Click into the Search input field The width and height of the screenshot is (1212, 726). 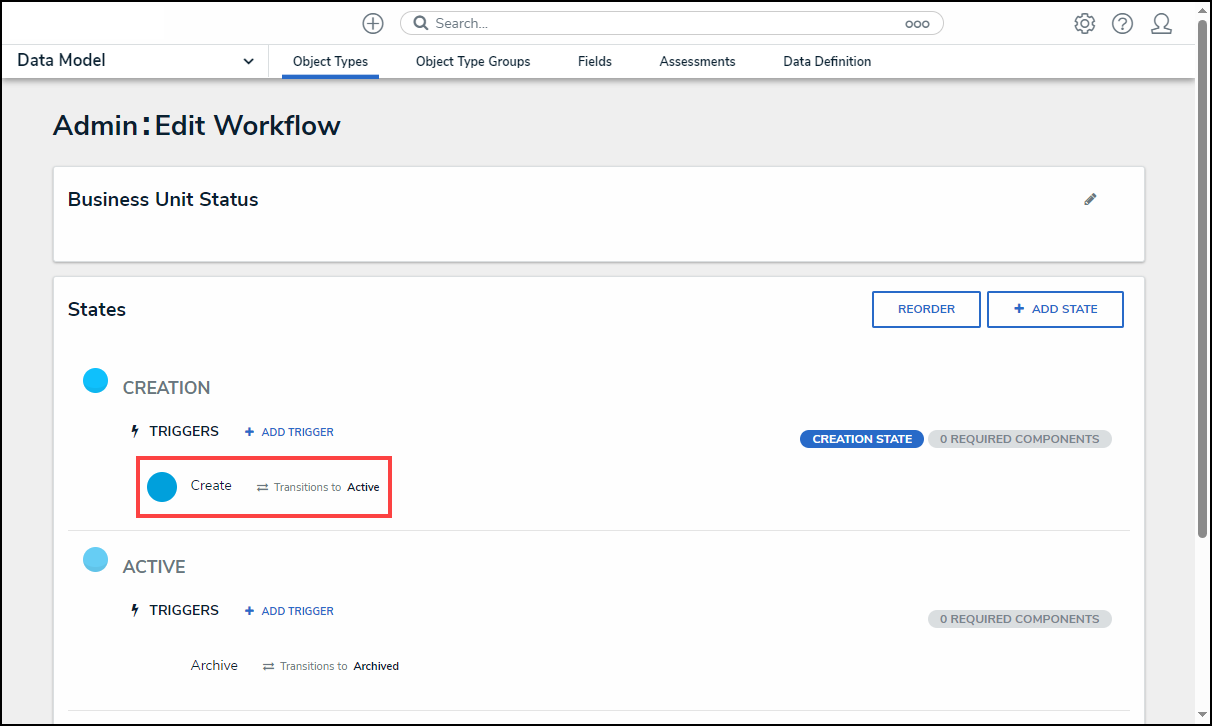click(x=660, y=23)
